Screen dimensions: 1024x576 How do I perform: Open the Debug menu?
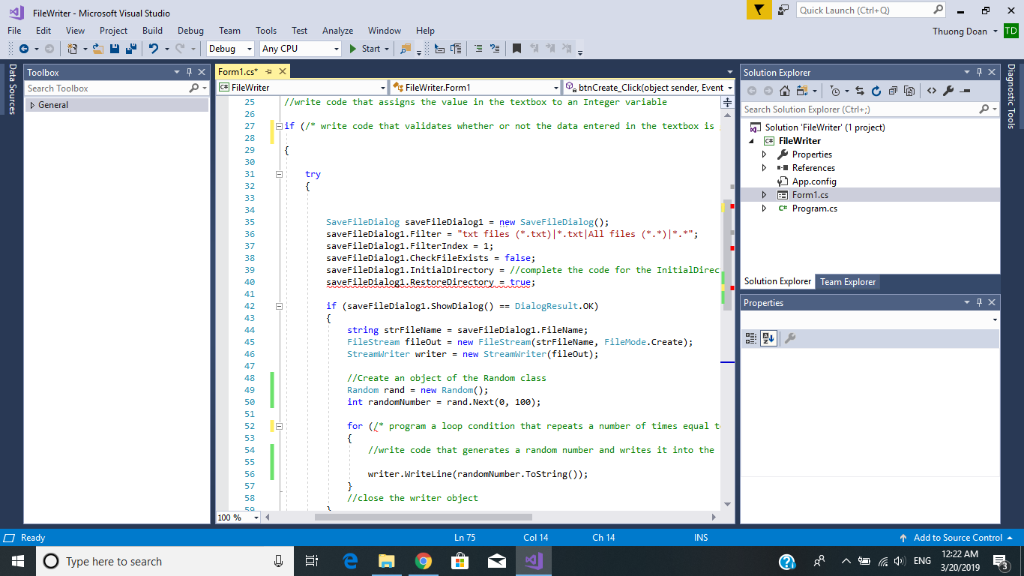190,31
